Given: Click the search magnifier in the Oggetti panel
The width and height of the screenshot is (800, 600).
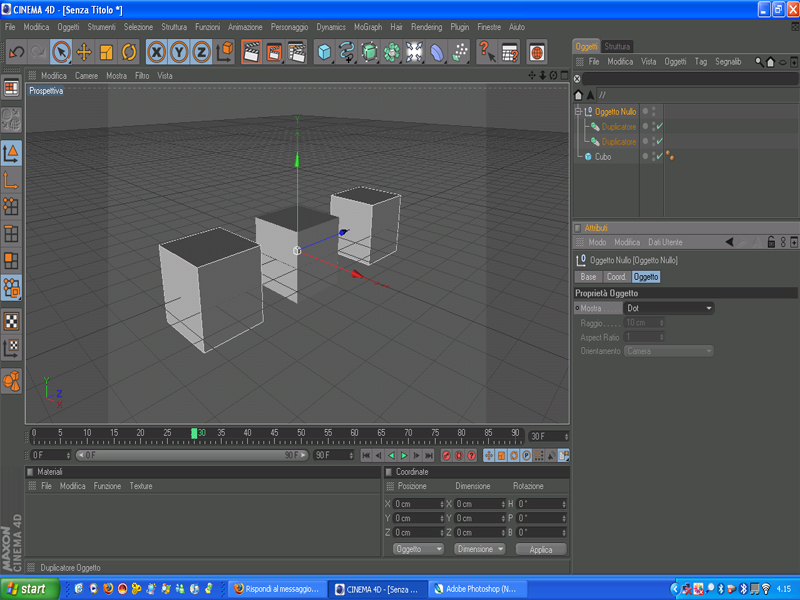Looking at the screenshot, I should coord(759,62).
